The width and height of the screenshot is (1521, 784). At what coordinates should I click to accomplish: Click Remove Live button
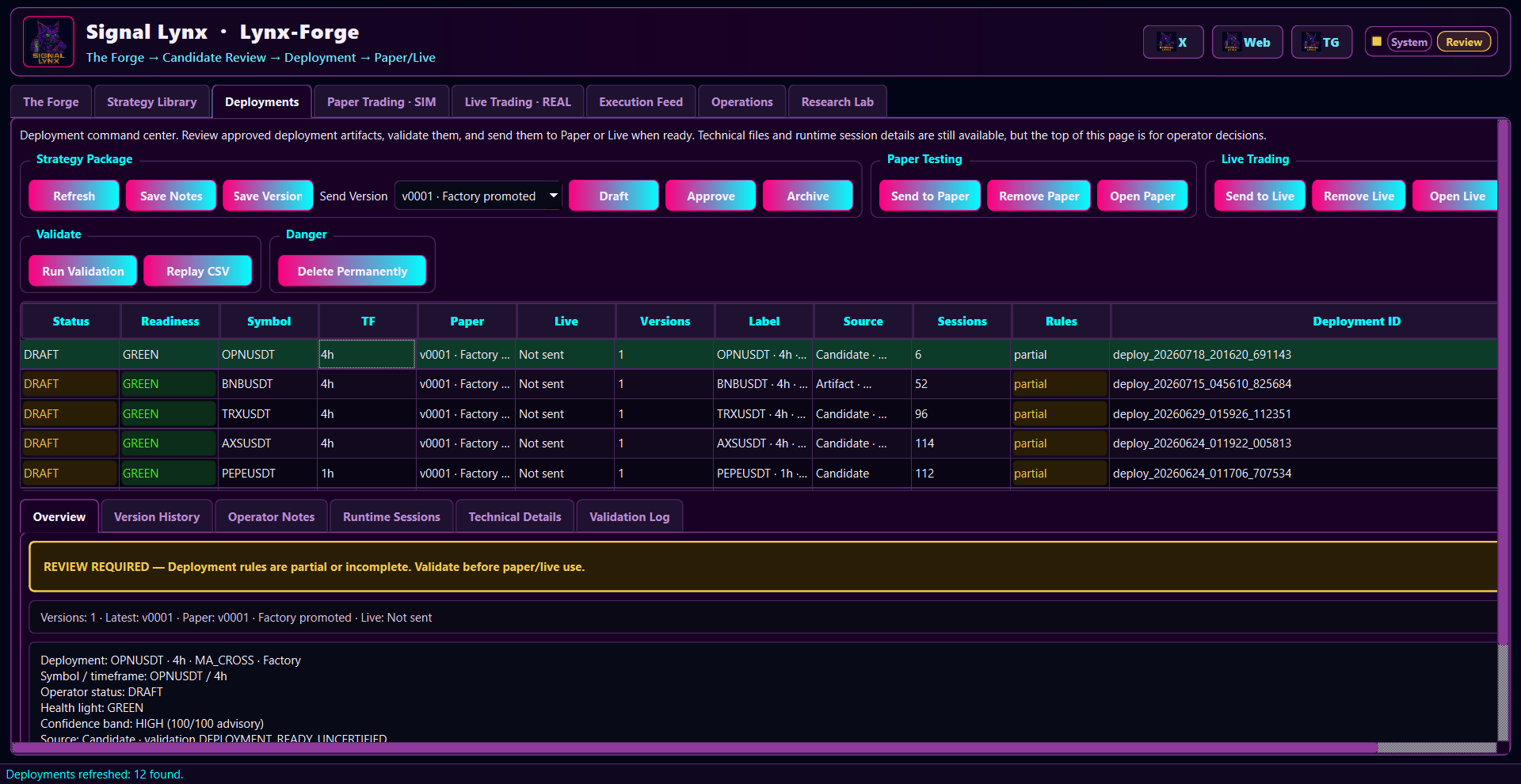tap(1359, 196)
